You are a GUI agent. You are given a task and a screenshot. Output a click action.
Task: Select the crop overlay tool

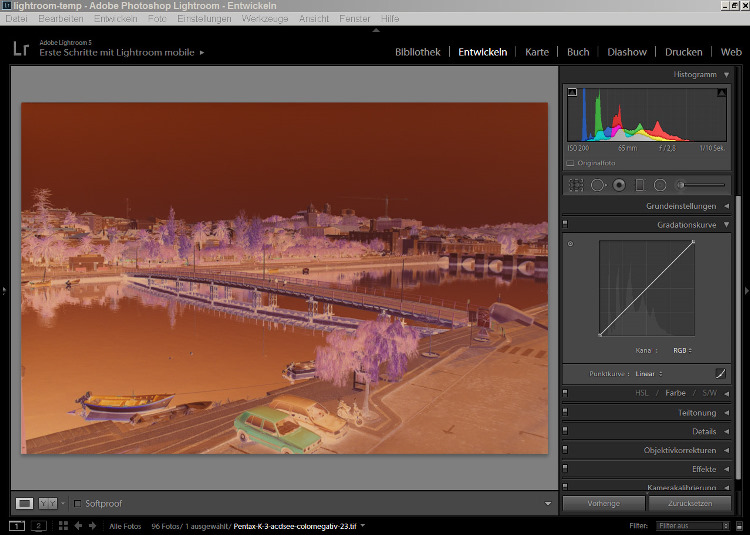tap(576, 185)
